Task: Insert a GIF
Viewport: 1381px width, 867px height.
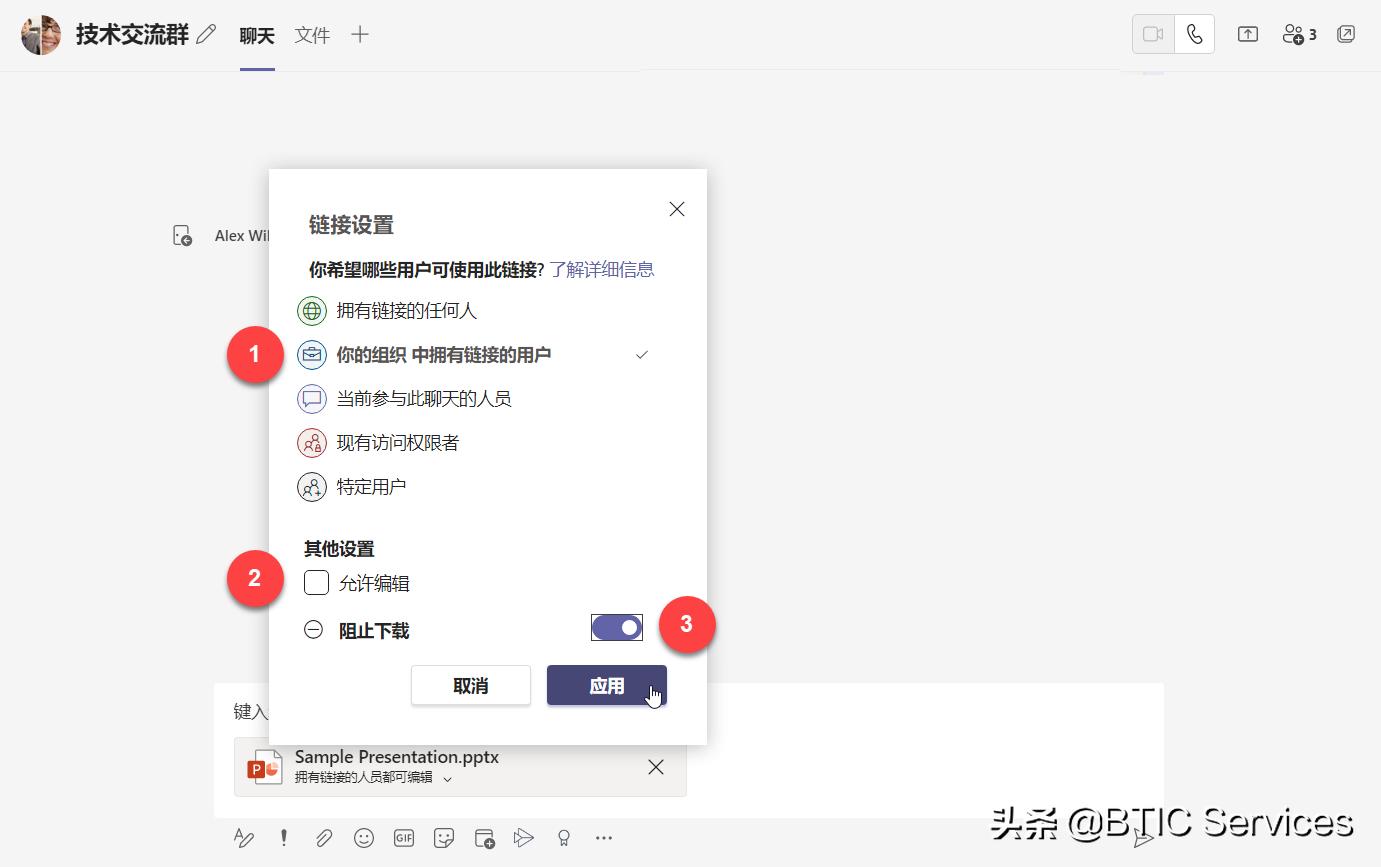Action: coord(404,838)
